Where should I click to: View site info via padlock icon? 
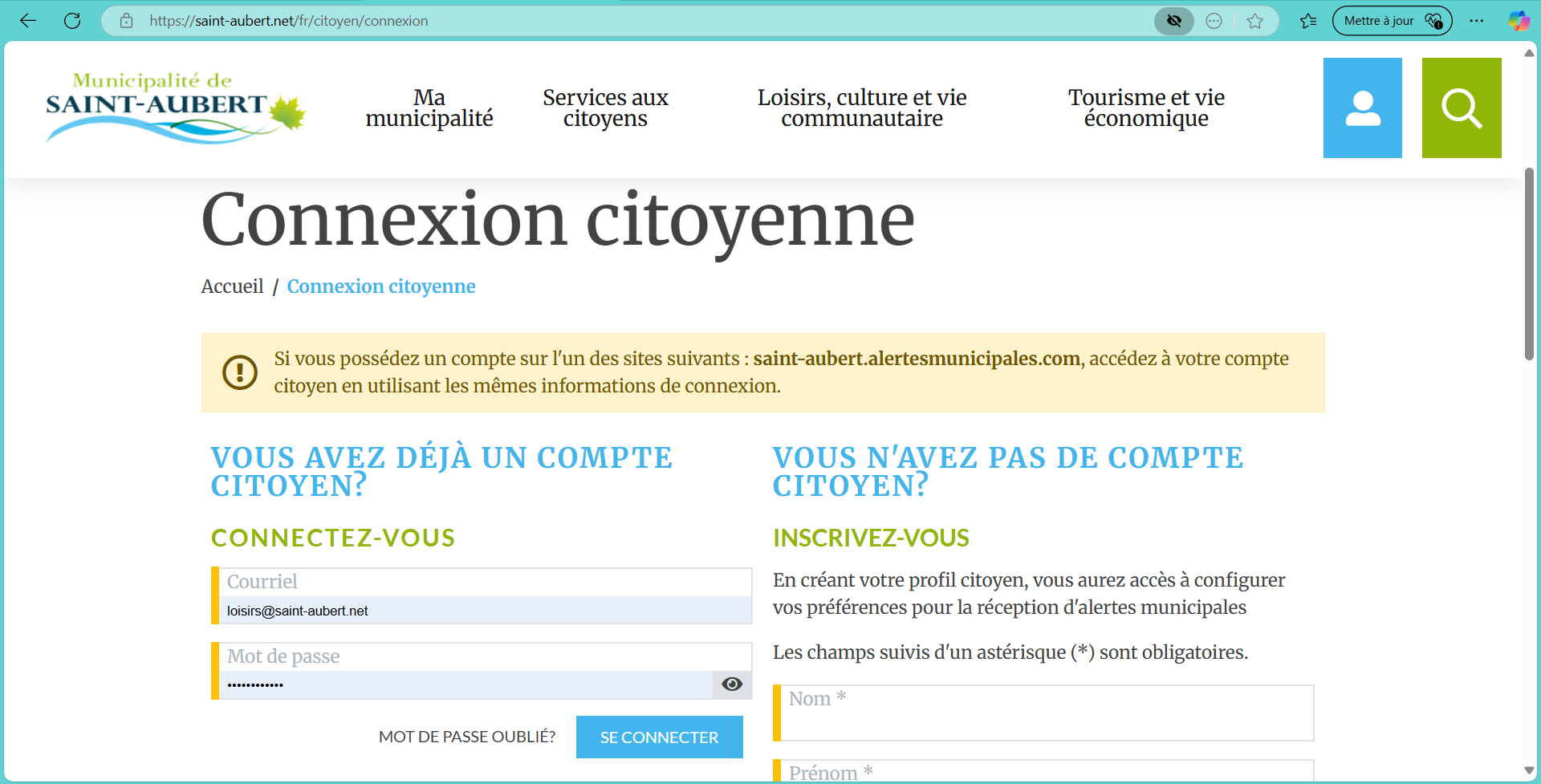[126, 21]
